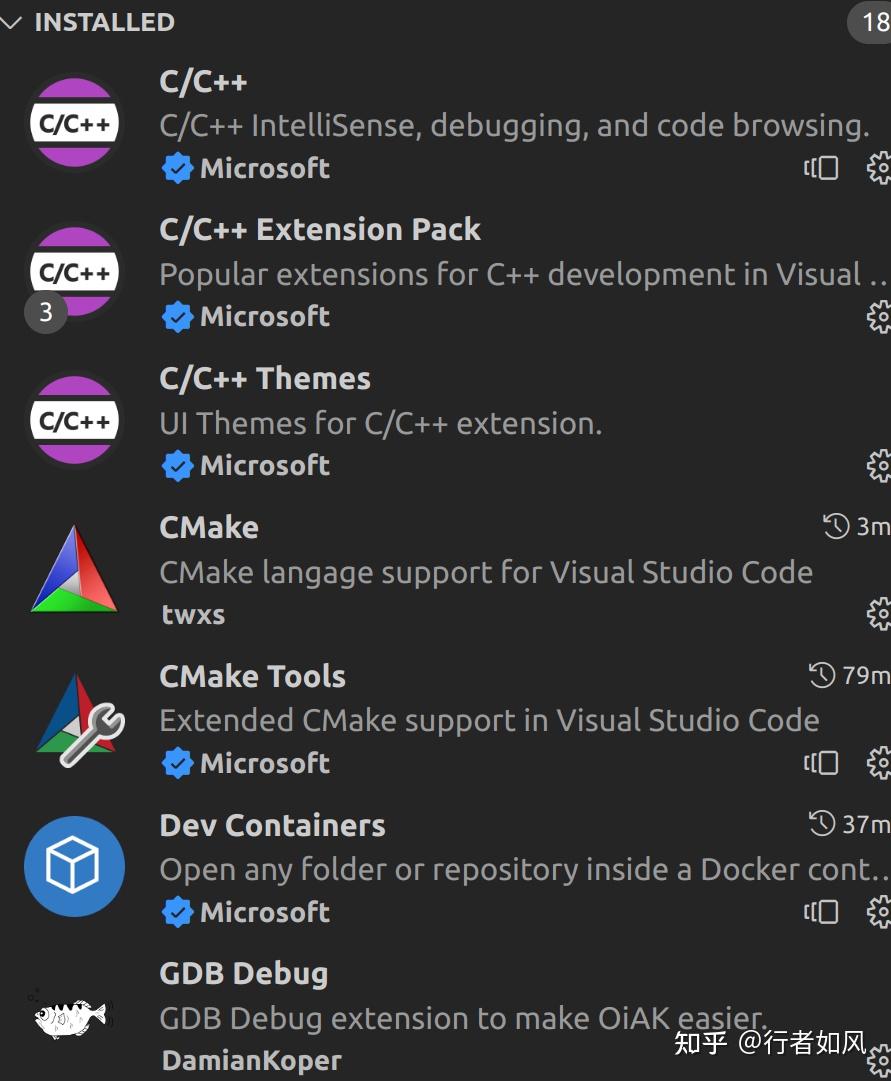Click the CMake triangle logo

point(74,570)
